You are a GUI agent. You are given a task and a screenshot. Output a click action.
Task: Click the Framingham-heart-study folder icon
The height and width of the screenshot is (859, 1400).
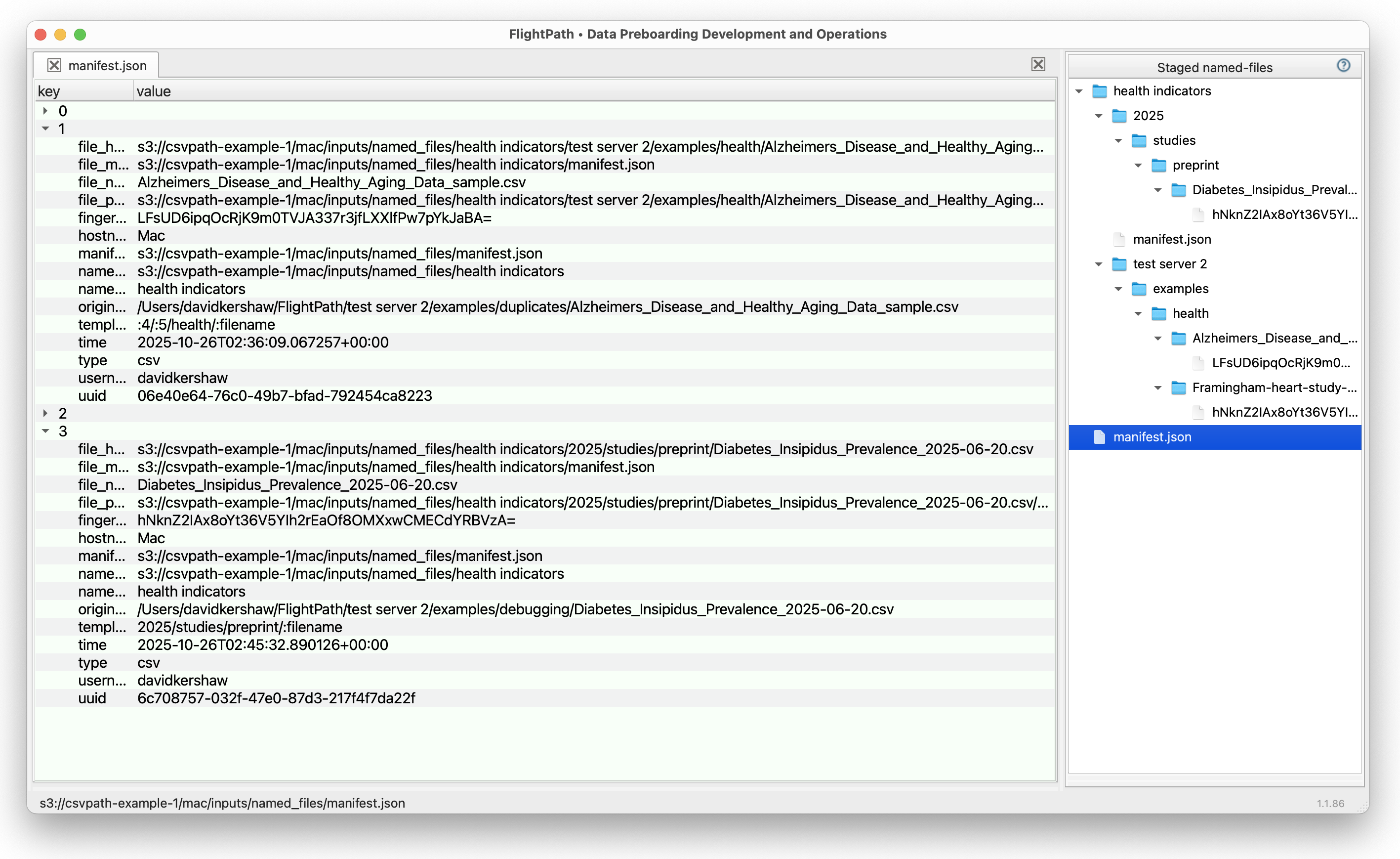point(1178,387)
